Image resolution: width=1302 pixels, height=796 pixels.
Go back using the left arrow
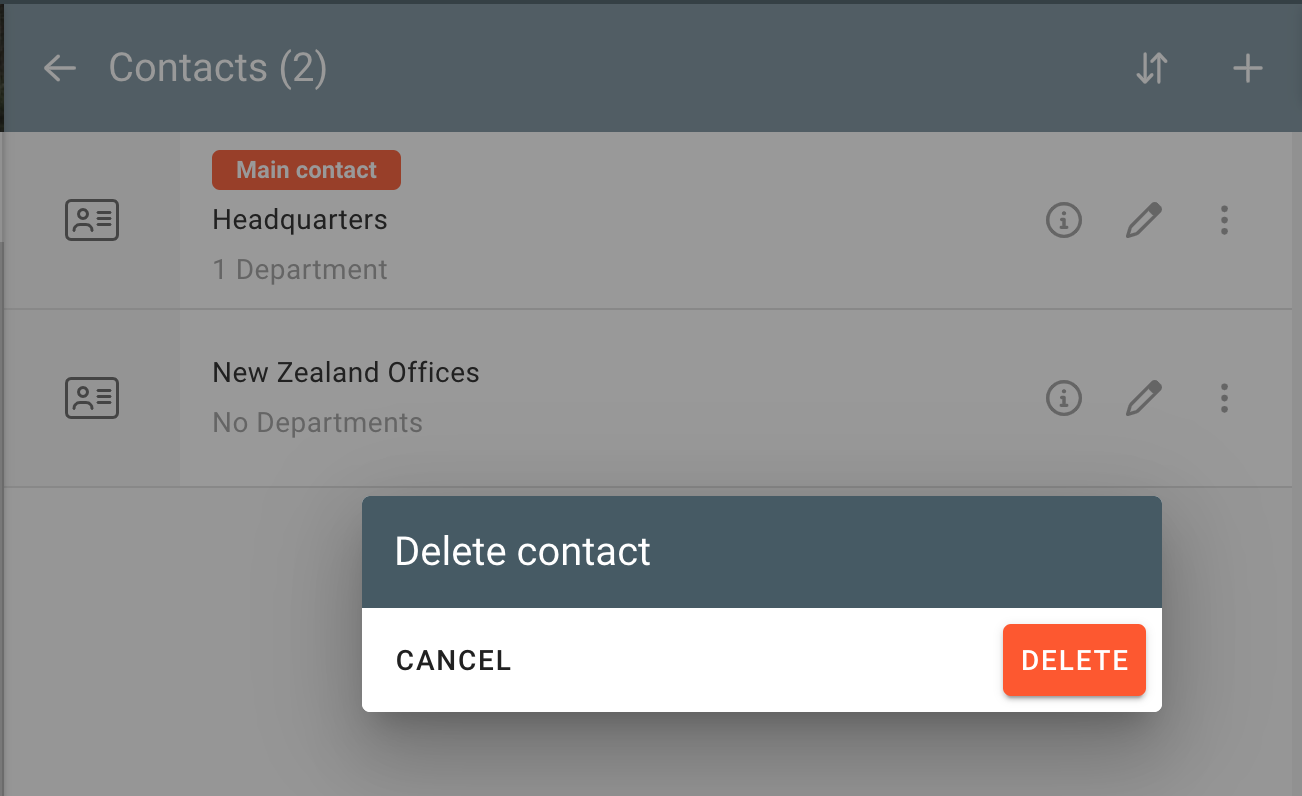[60, 68]
